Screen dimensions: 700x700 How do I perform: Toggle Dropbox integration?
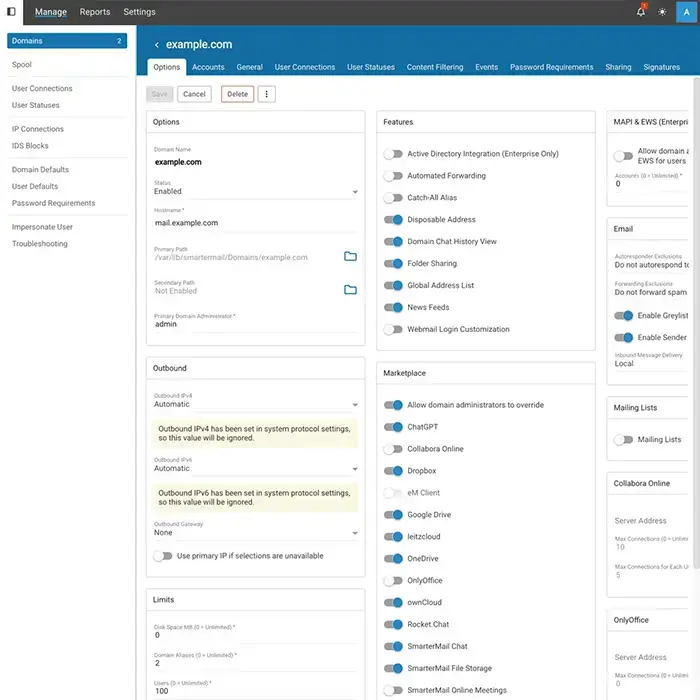(393, 471)
